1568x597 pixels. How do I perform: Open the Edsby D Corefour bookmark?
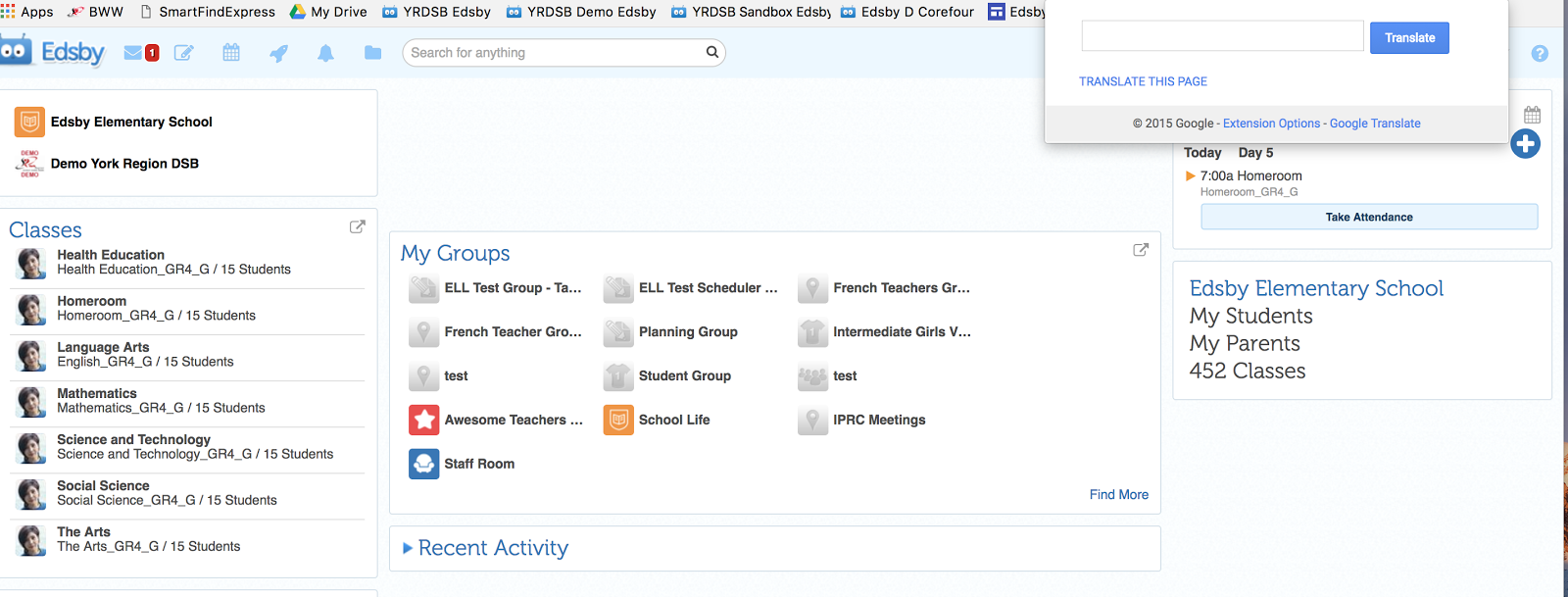907,12
